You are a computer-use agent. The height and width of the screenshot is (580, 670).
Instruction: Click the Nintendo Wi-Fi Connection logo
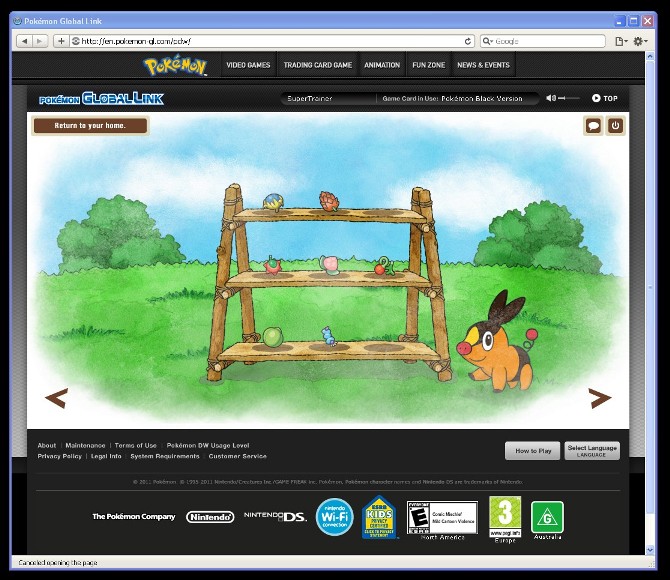click(334, 517)
